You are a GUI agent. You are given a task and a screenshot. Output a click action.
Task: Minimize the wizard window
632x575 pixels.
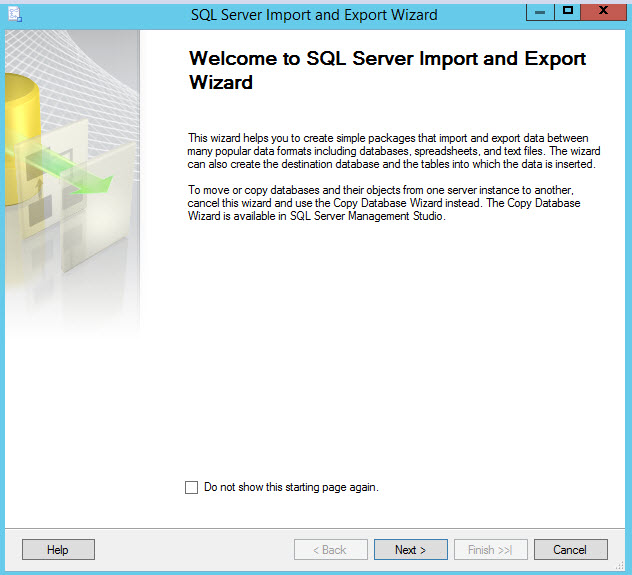click(540, 12)
